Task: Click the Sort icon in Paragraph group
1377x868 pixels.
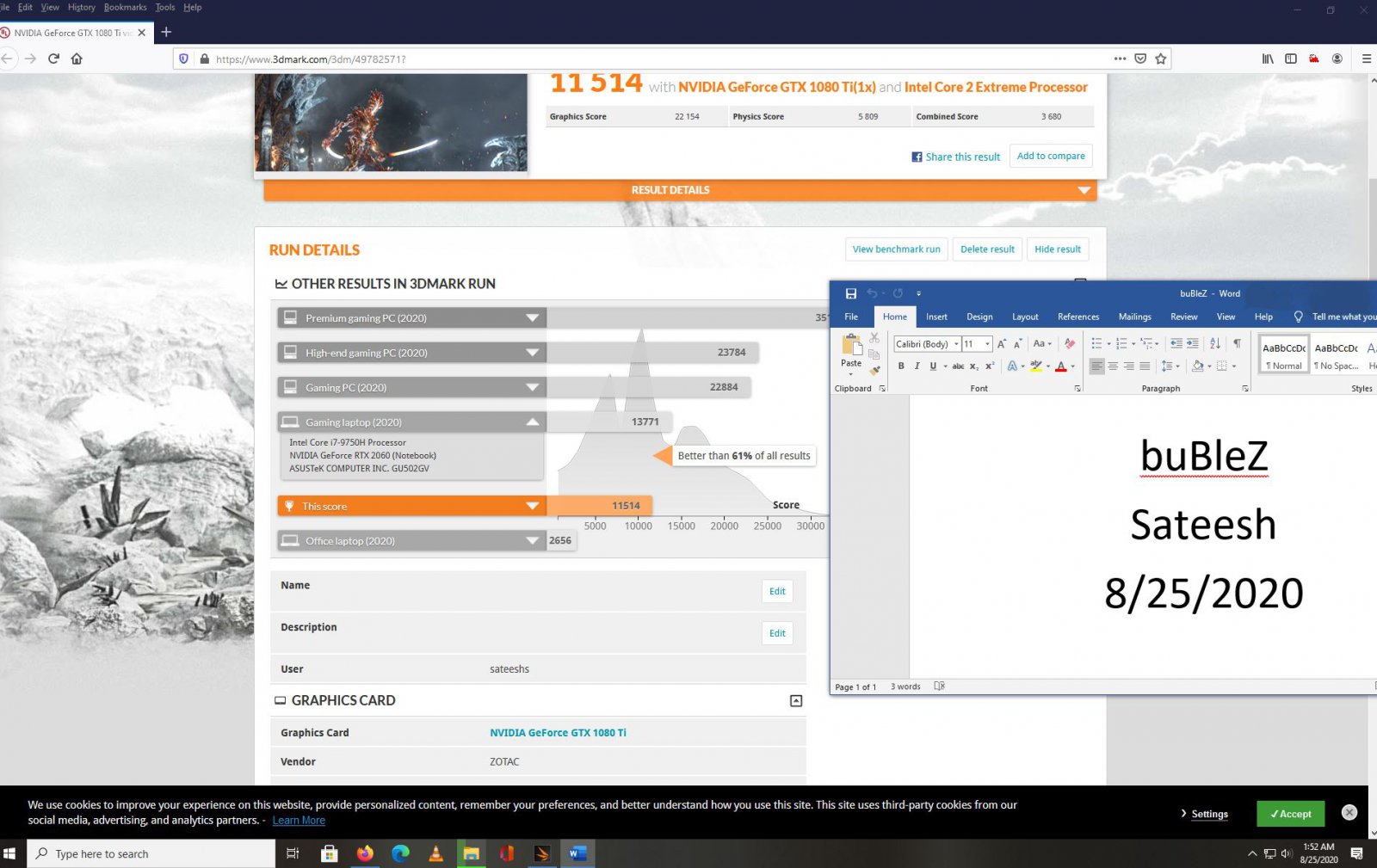Action: (x=1214, y=343)
